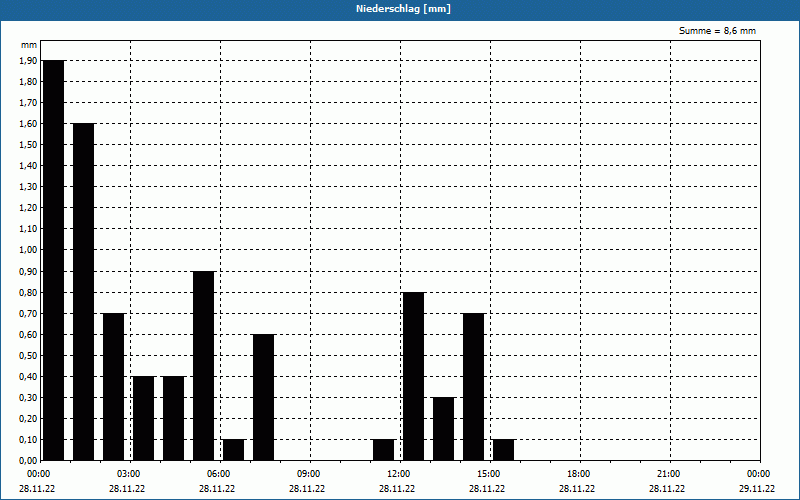This screenshot has width=800, height=500.
Task: Select the 0,40 bar starting at 03:00
Action: pyautogui.click(x=143, y=418)
